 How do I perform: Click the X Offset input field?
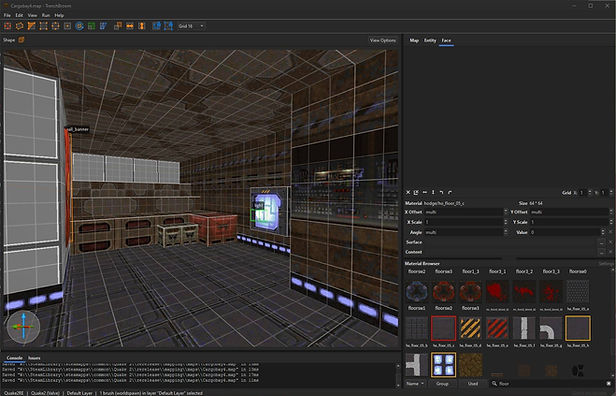(464, 212)
